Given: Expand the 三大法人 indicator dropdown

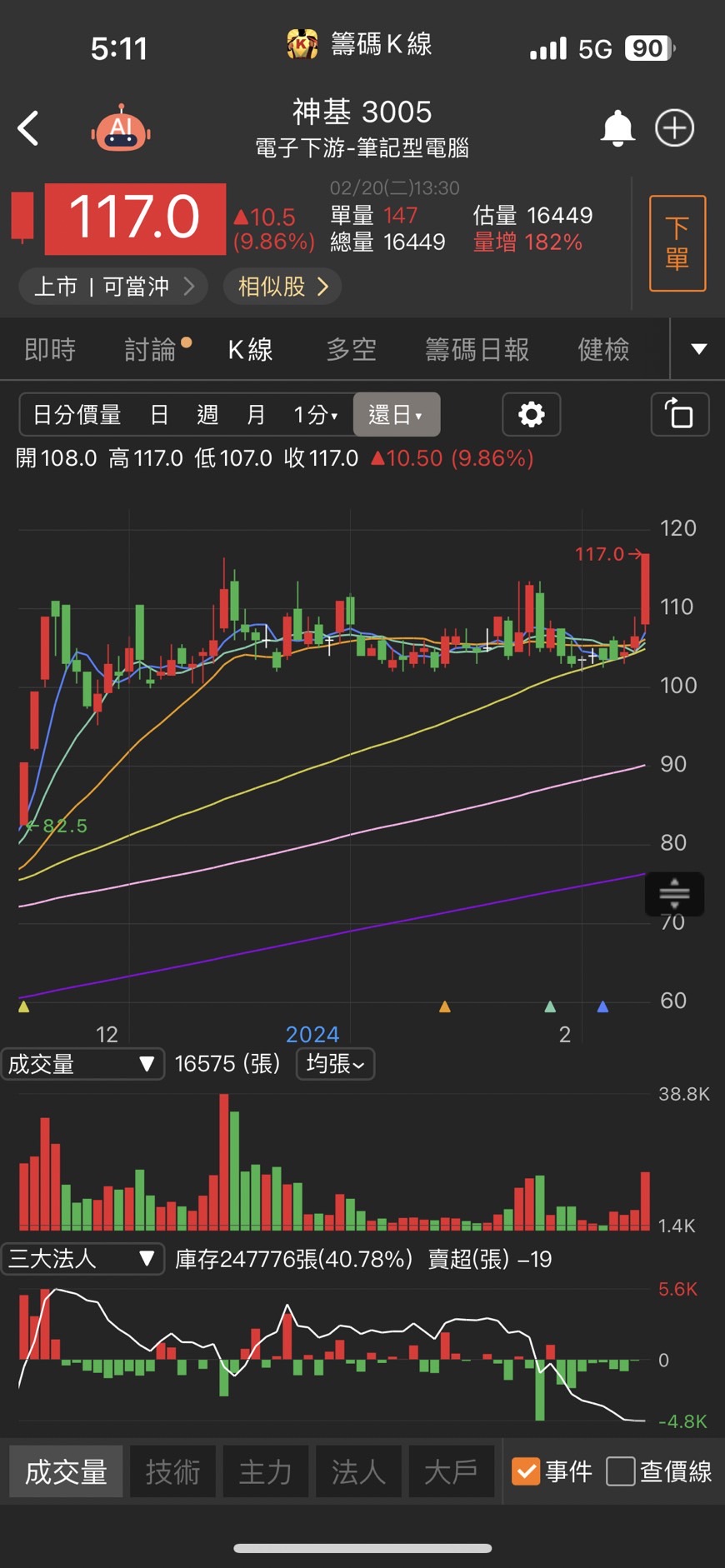Looking at the screenshot, I should (82, 1258).
